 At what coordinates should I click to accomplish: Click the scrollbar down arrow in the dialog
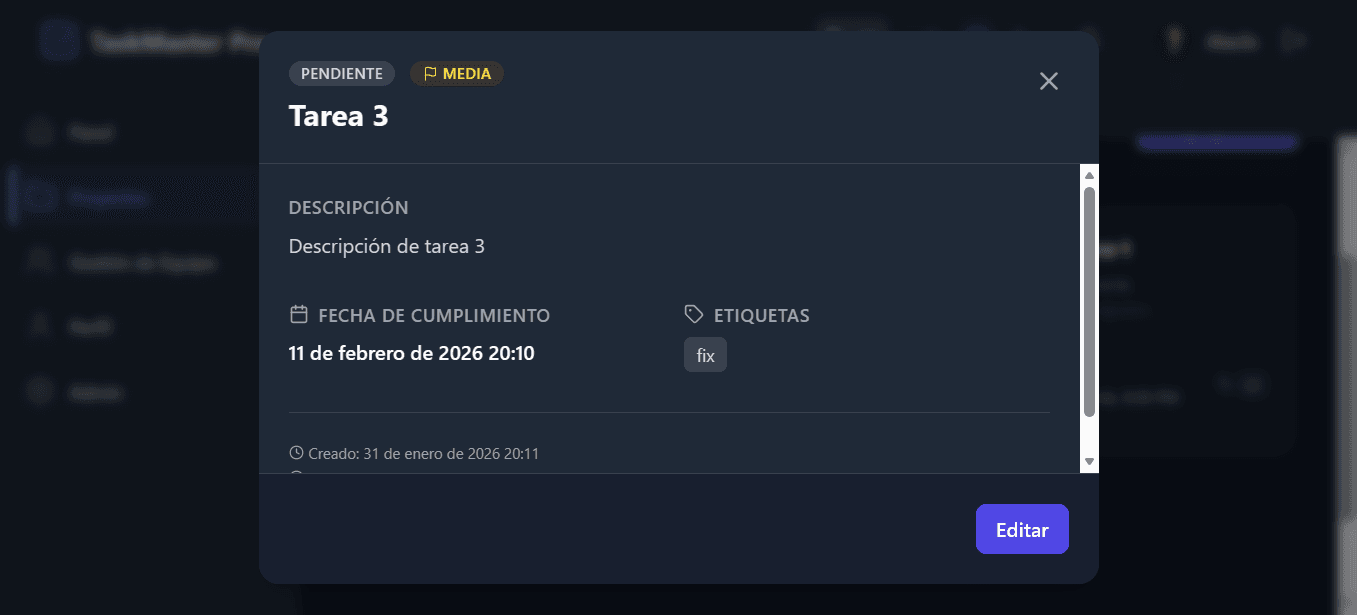pyautogui.click(x=1089, y=462)
